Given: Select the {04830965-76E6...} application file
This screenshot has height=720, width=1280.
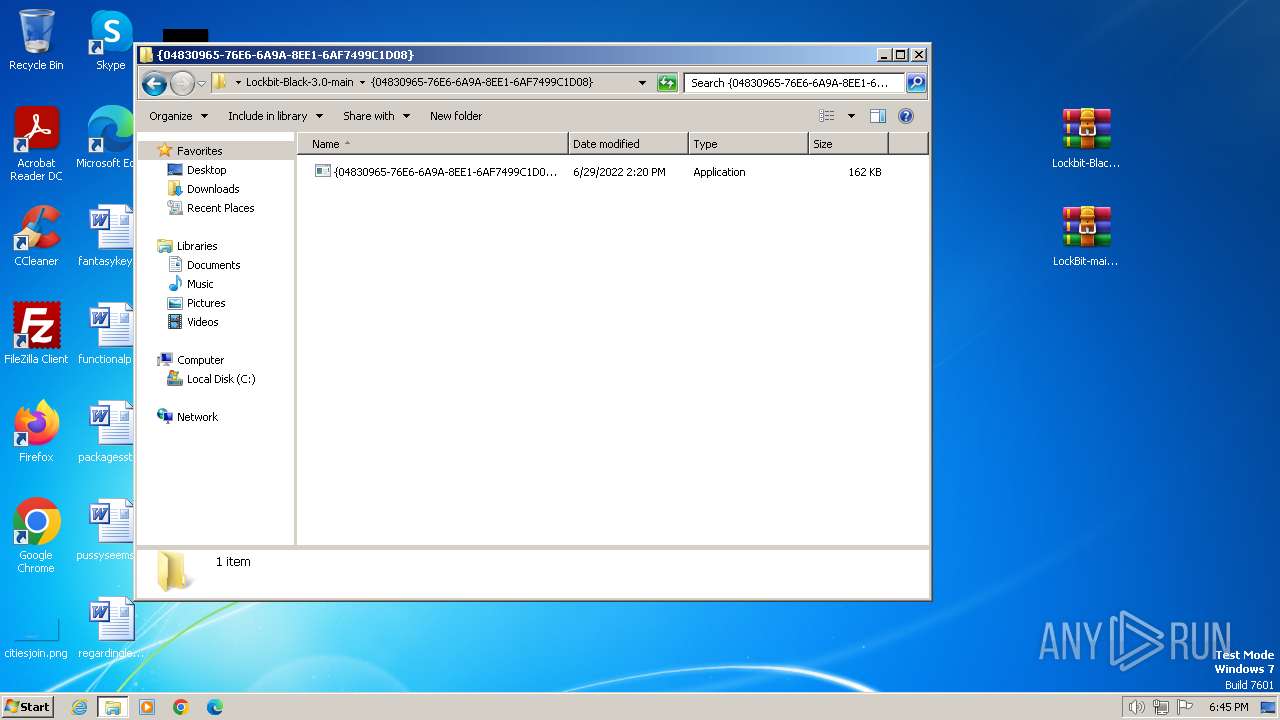Looking at the screenshot, I should [436, 172].
